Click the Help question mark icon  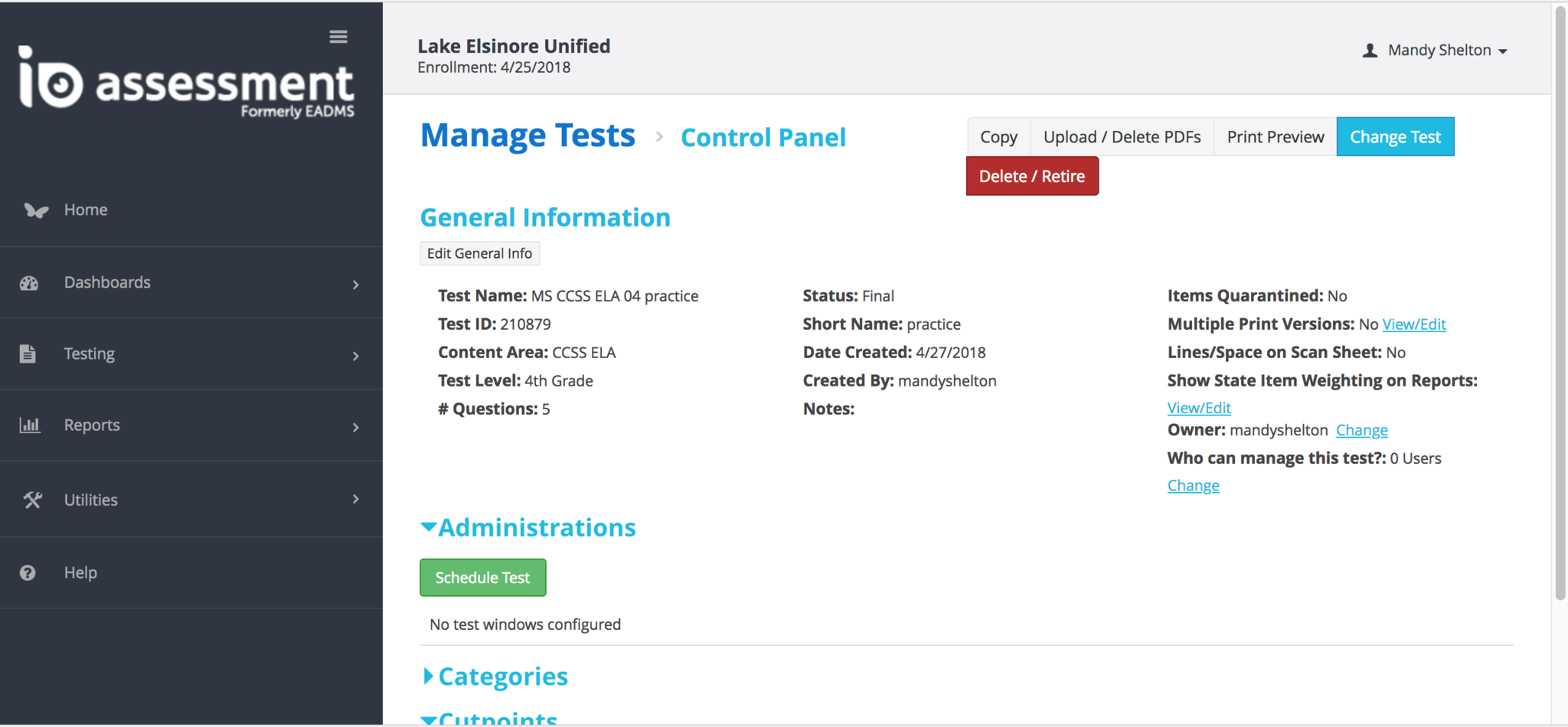28,572
